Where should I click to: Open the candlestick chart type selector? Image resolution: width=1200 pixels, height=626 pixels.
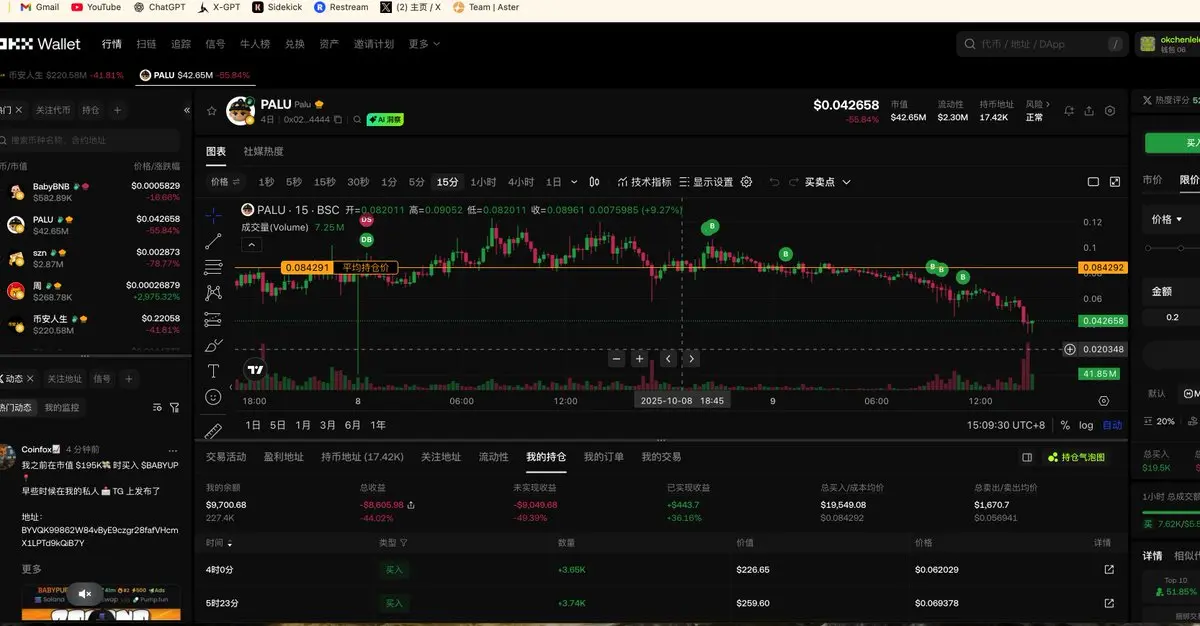click(595, 182)
